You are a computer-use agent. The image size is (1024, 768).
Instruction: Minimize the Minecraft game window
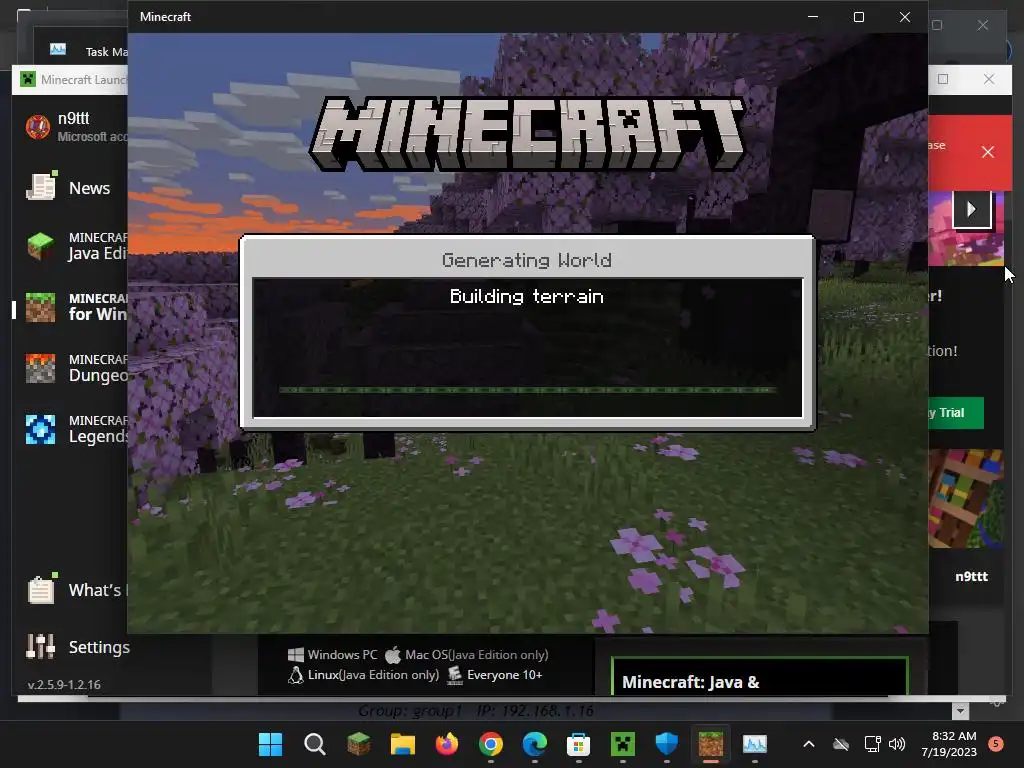tap(813, 16)
